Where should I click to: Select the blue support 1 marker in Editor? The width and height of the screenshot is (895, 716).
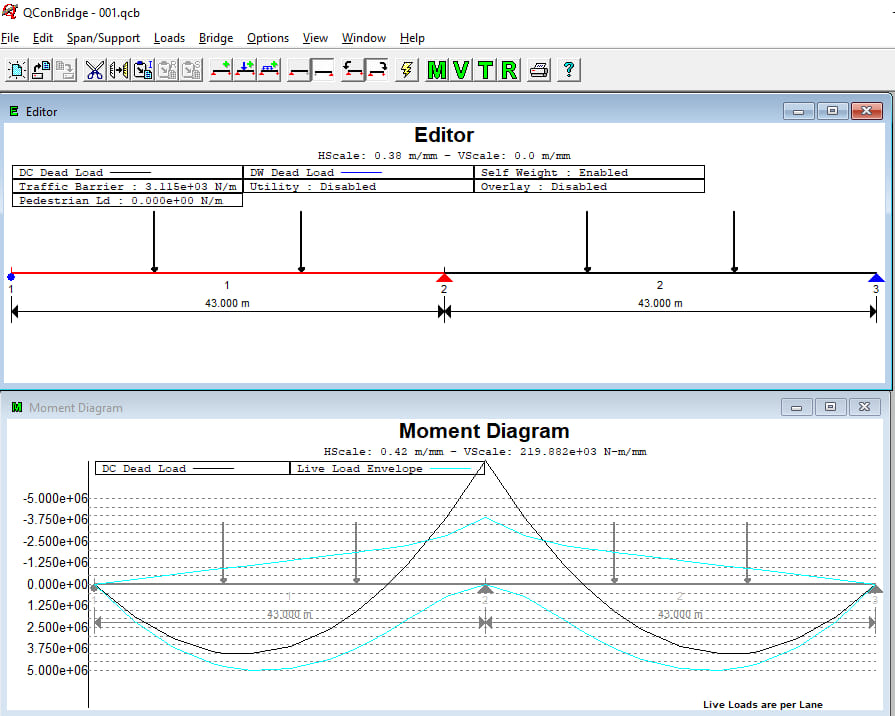coord(11,277)
